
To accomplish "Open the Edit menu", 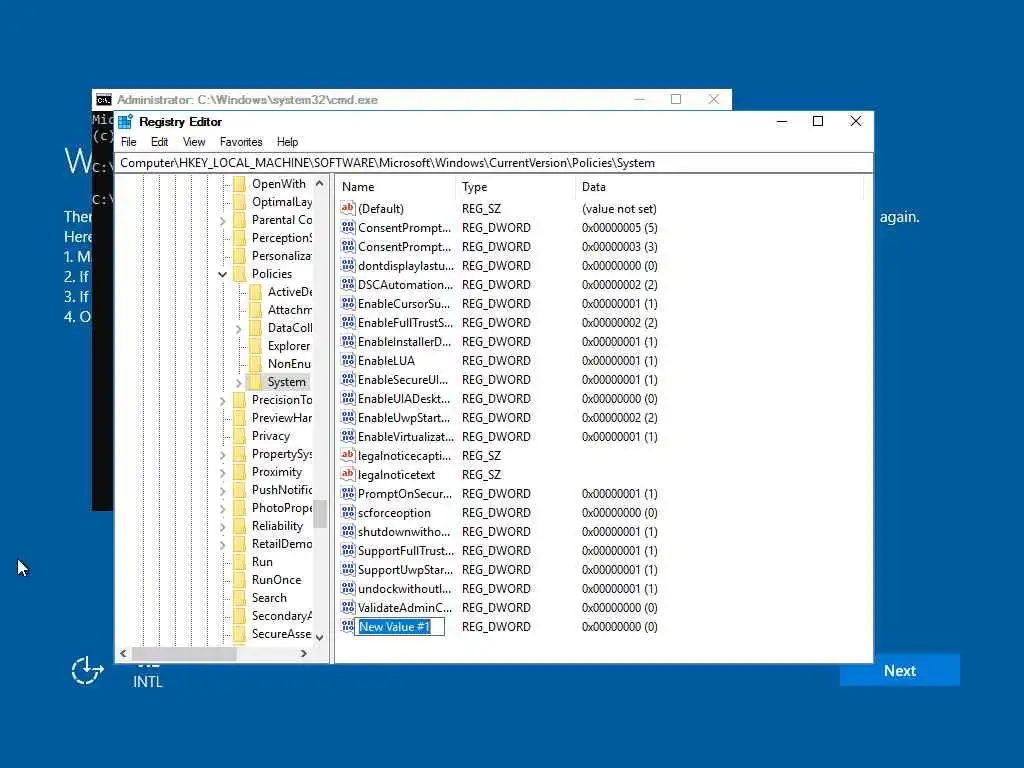I will pos(159,142).
